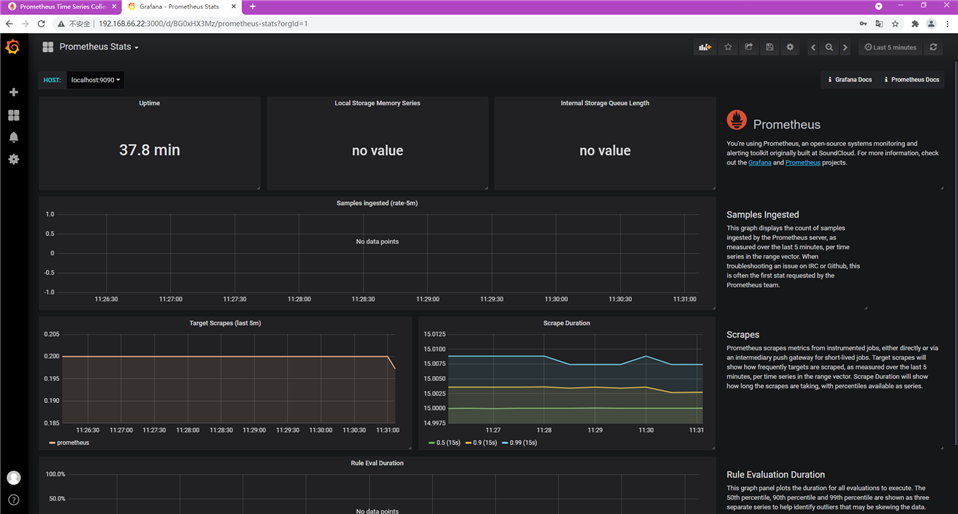Open Chrome three-dot menu
This screenshot has width=958, height=514.
948,24
